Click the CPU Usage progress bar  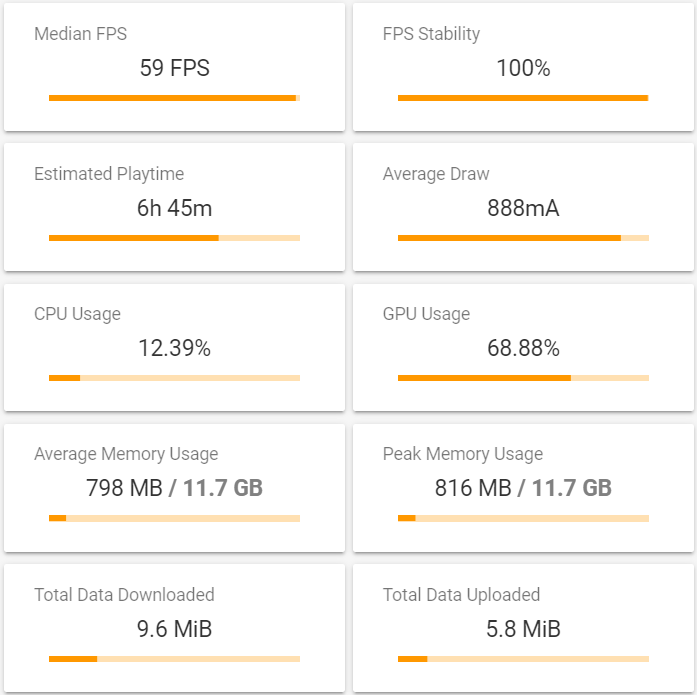click(x=174, y=378)
